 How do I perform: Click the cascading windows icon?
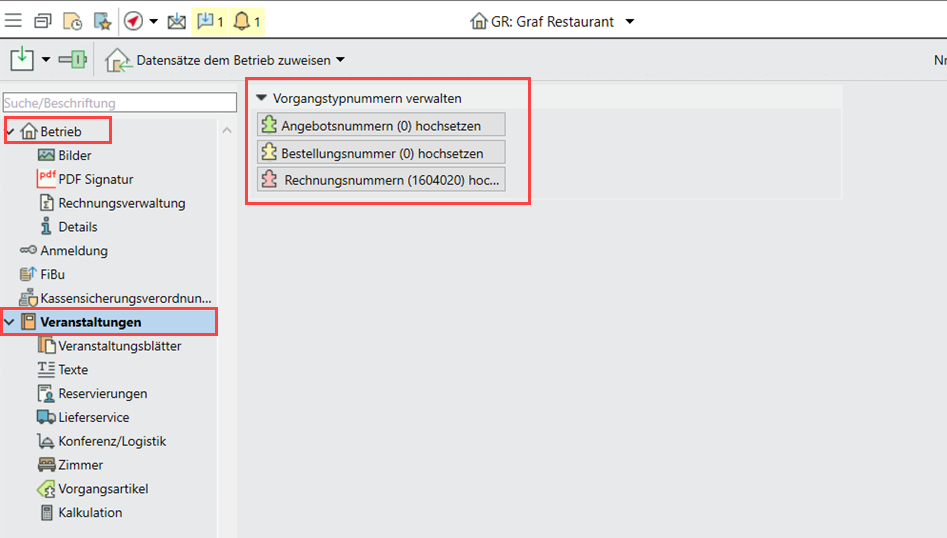(43, 21)
